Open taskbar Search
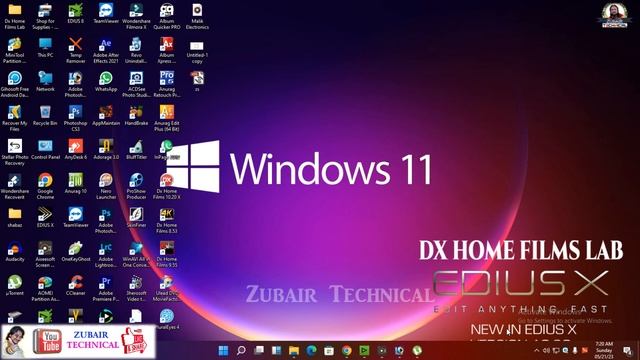The width and height of the screenshot is (640, 360). point(241,351)
